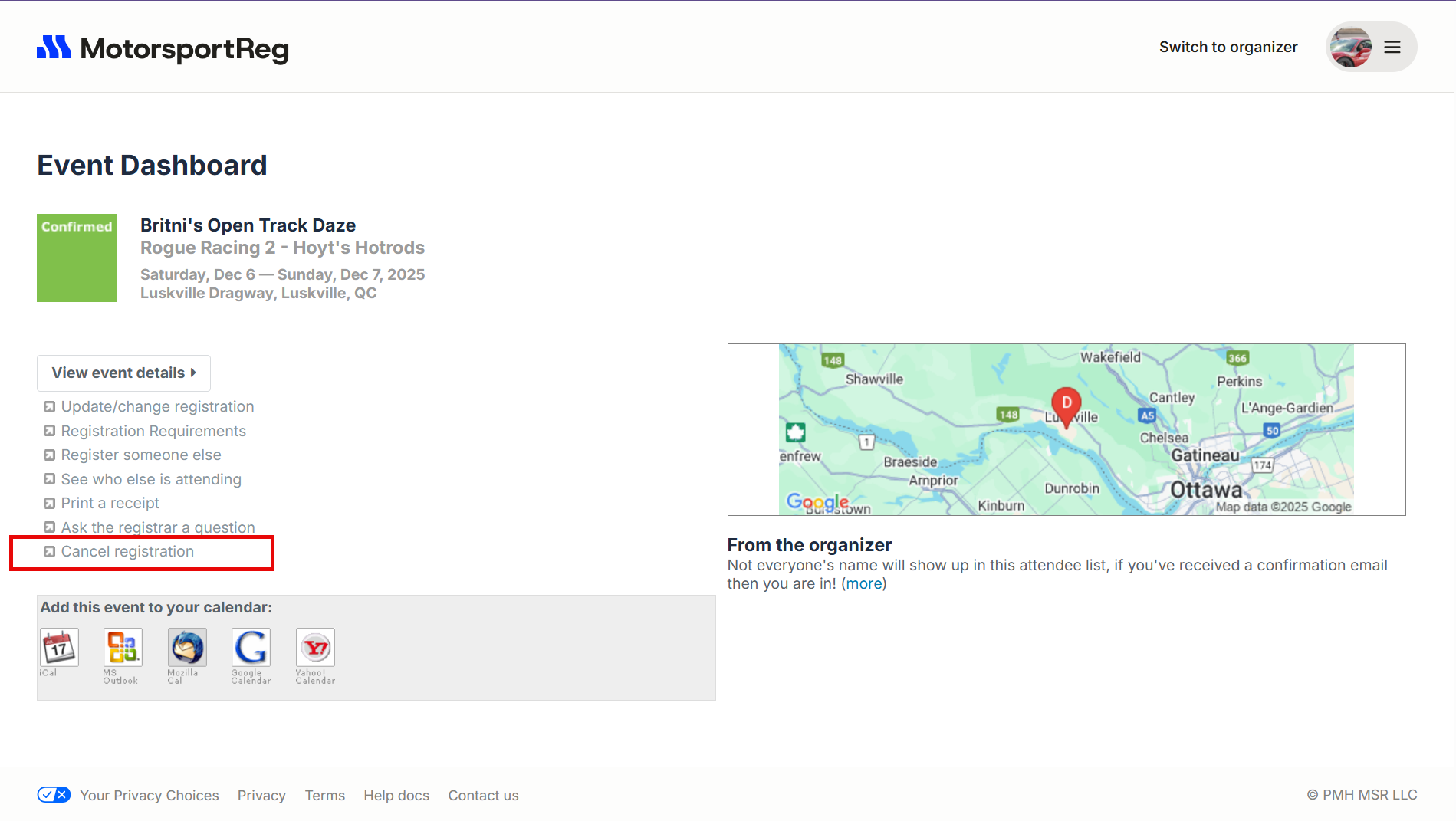Open Print a receipt

click(110, 503)
